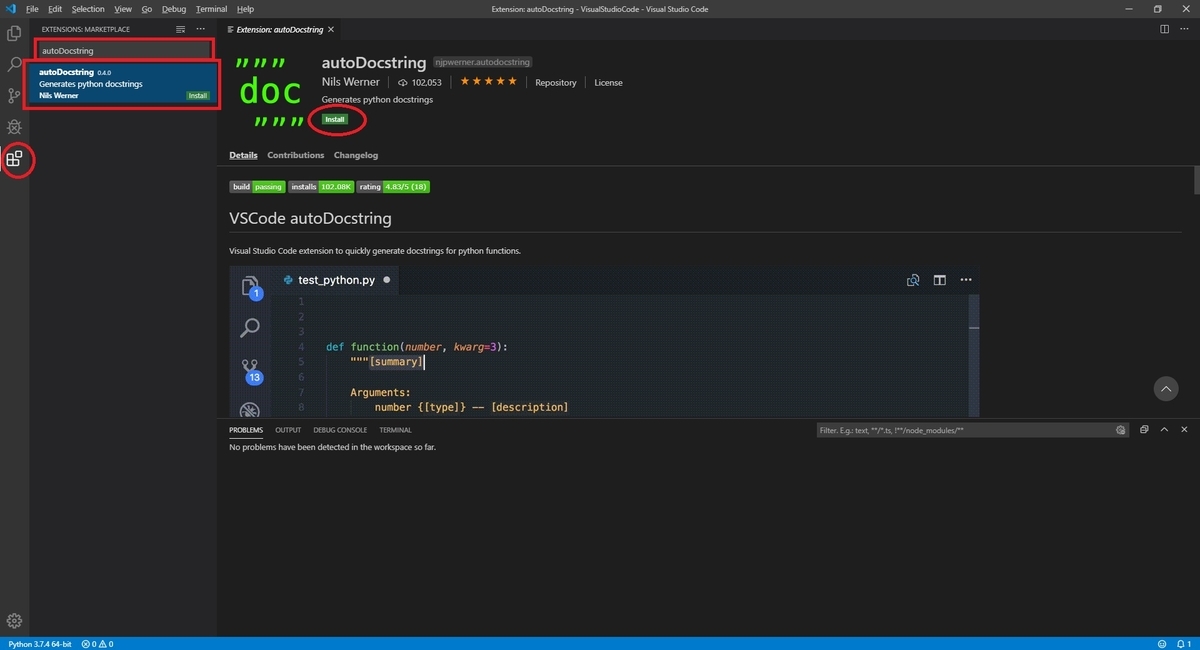This screenshot has height=650, width=1200.
Task: Switch to the Contributions tab
Action: pos(296,155)
